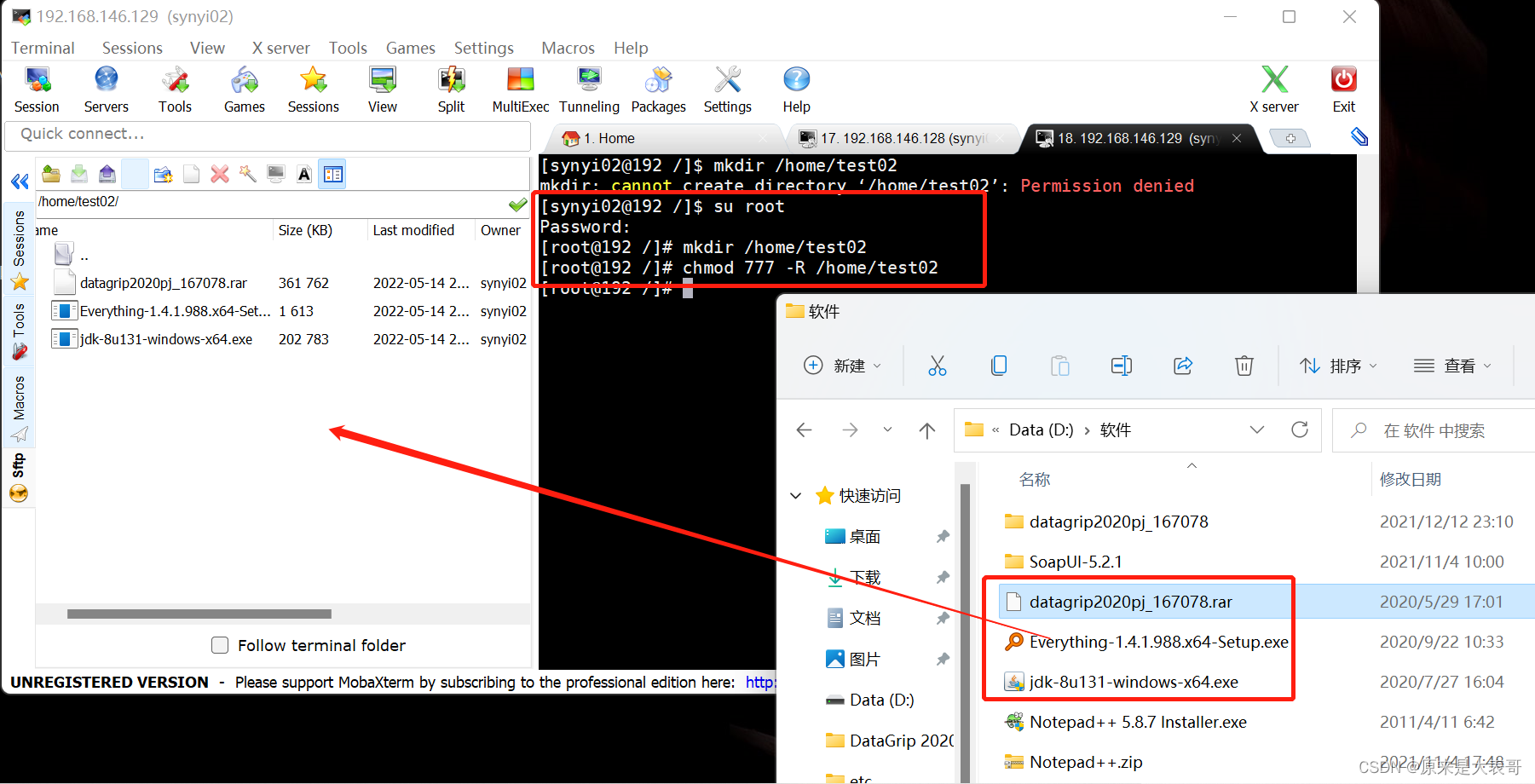Enable Follow terminal folder checkbox
Image resolution: width=1535 pixels, height=784 pixels.
pyautogui.click(x=220, y=645)
